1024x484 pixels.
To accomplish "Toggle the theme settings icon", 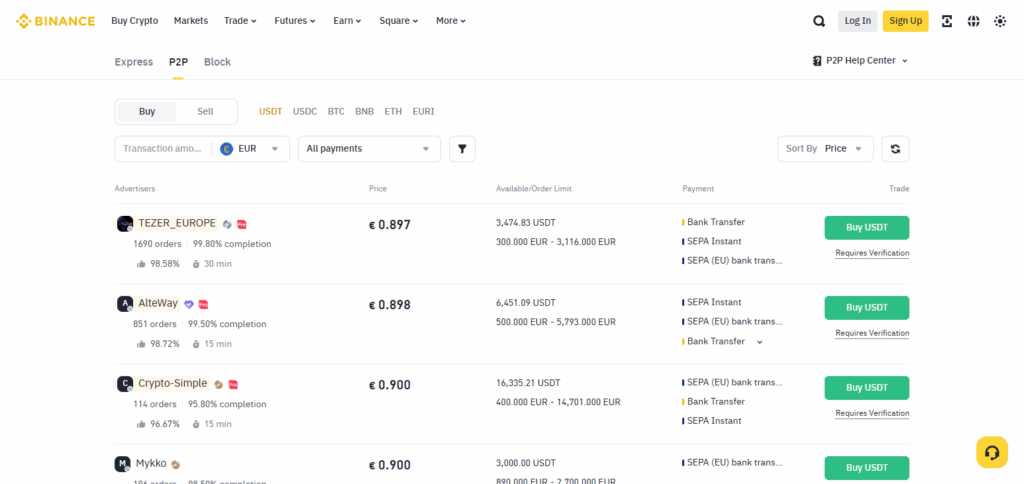I will [1000, 21].
